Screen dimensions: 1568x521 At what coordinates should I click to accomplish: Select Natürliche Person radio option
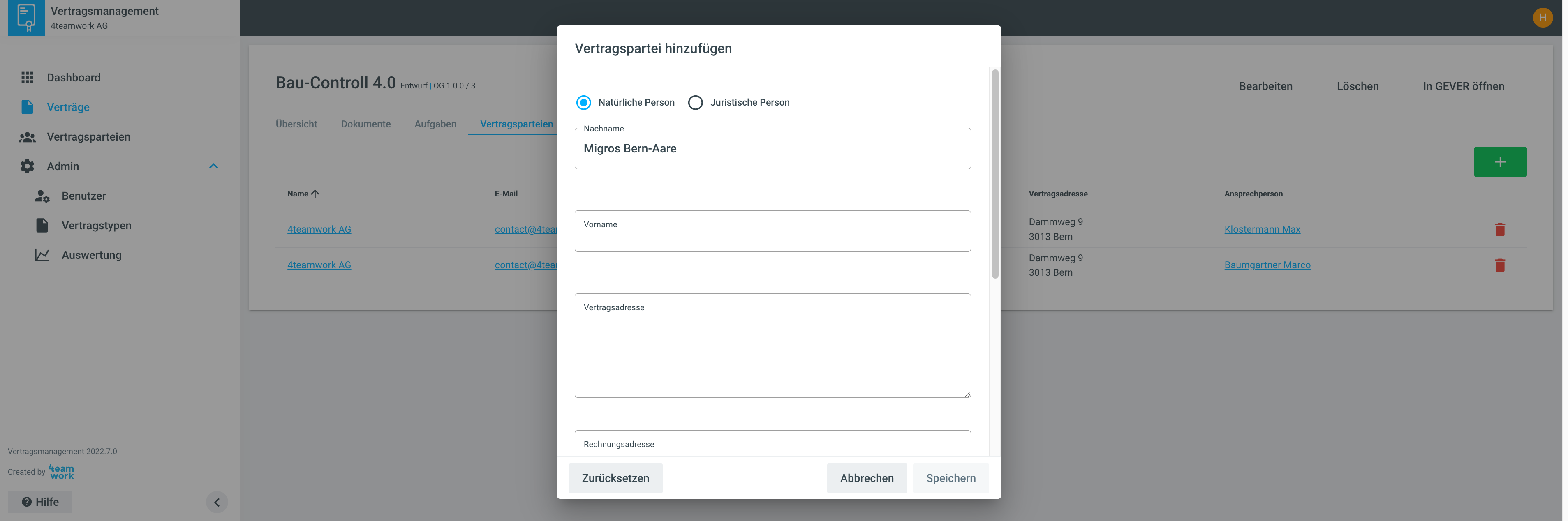[x=583, y=102]
